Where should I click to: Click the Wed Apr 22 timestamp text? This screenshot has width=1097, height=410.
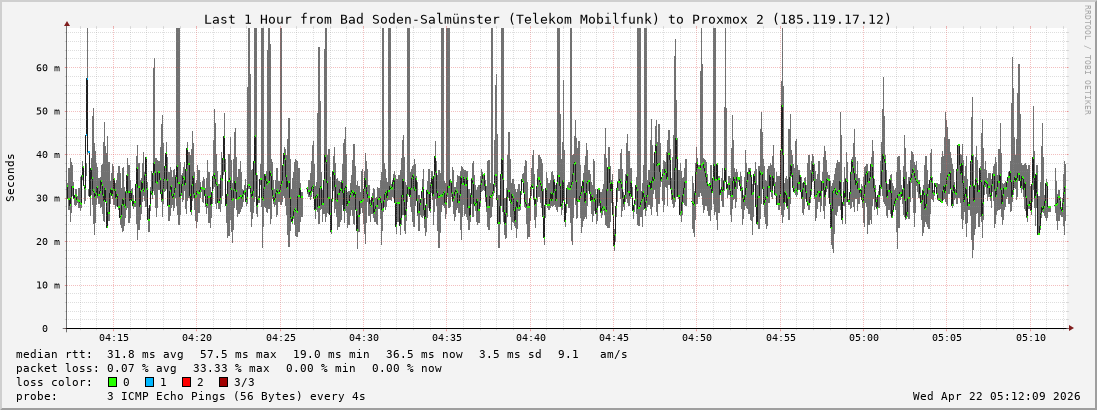[x=996, y=396]
